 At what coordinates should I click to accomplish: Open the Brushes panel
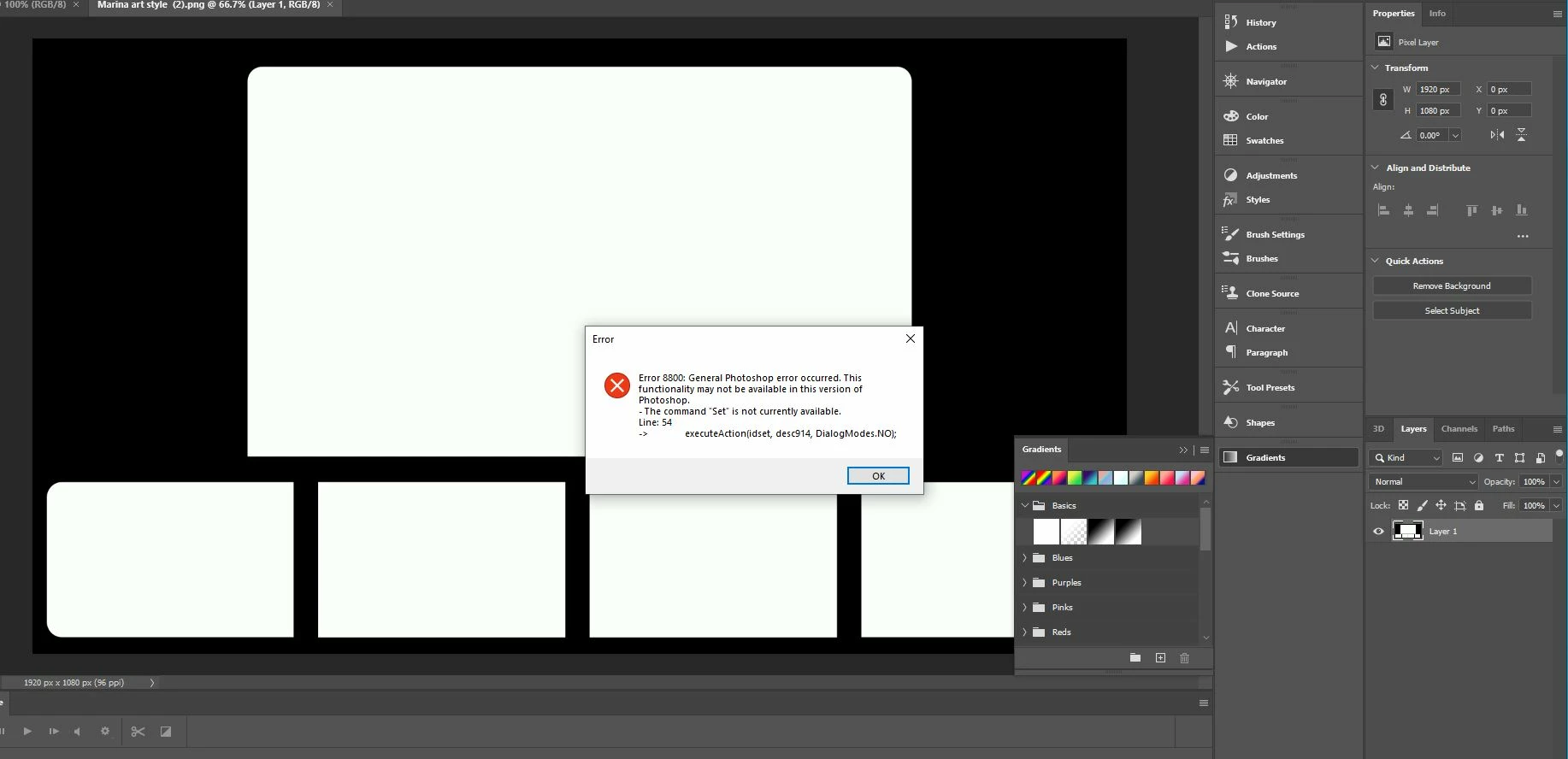click(x=1262, y=258)
